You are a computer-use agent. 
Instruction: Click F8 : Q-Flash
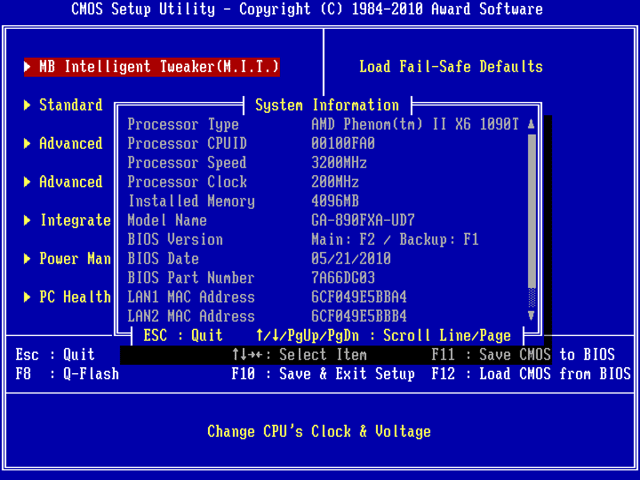click(x=67, y=374)
